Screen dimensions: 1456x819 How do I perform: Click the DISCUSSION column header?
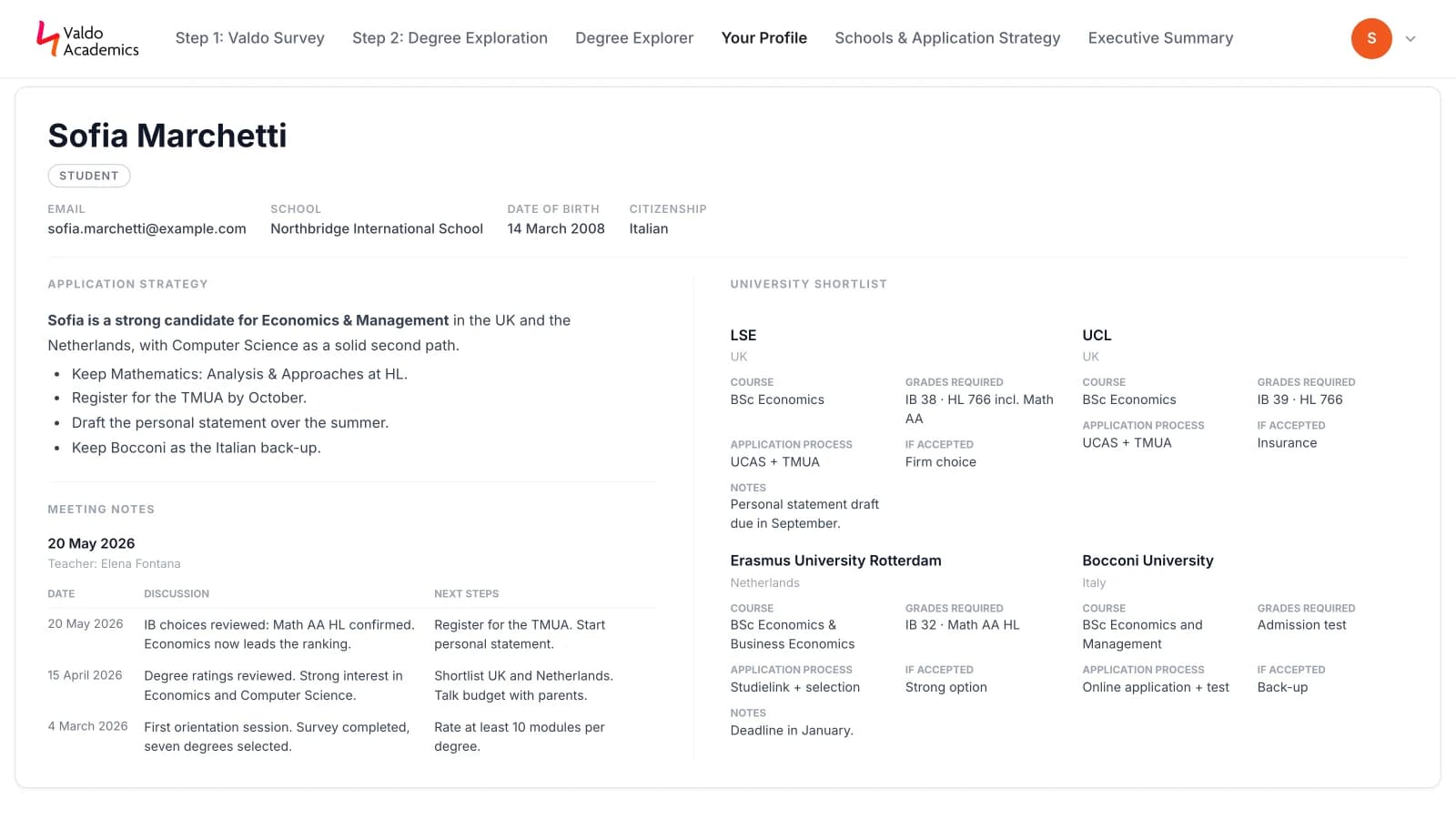point(177,593)
